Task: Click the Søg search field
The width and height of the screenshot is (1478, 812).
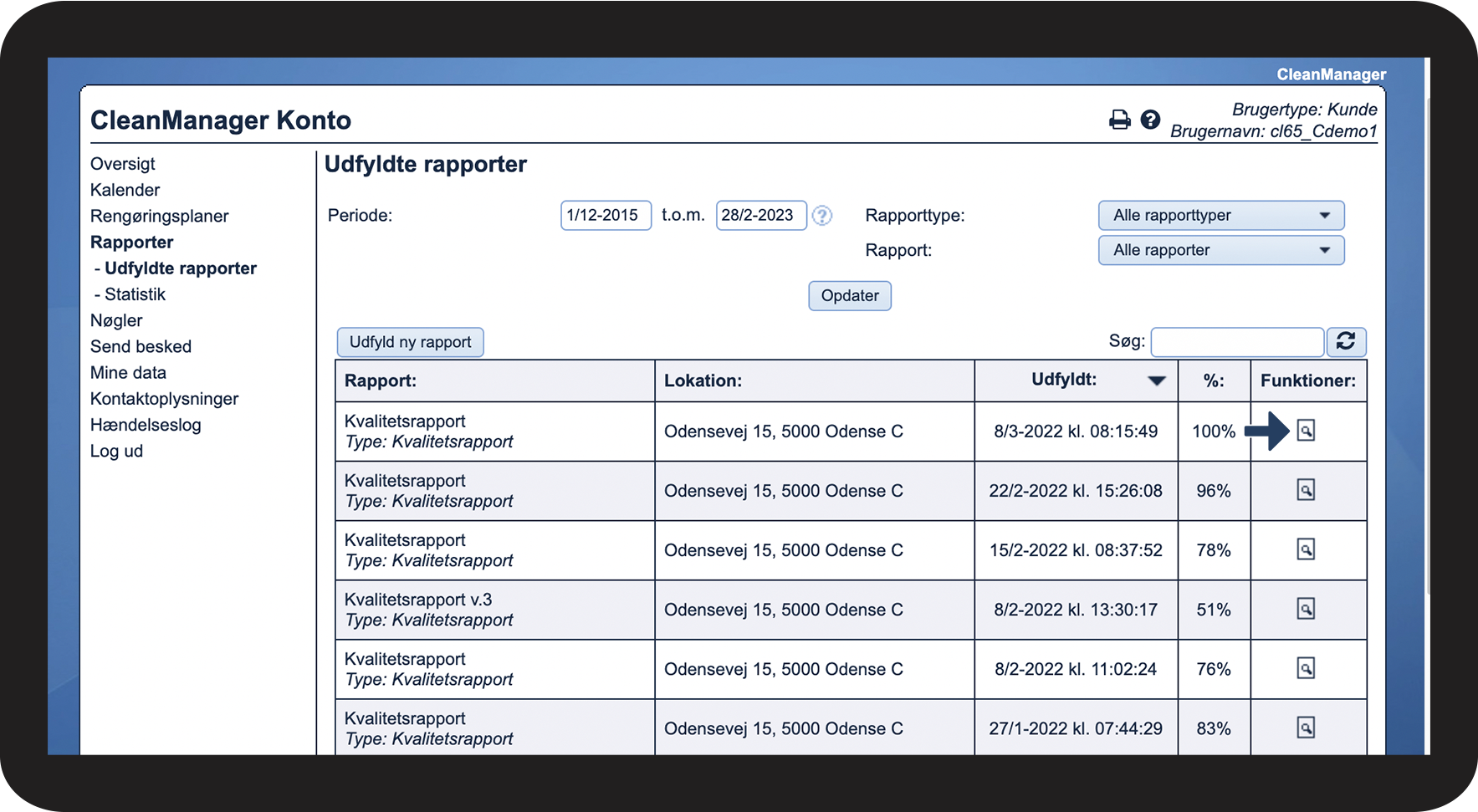Action: click(x=1236, y=342)
